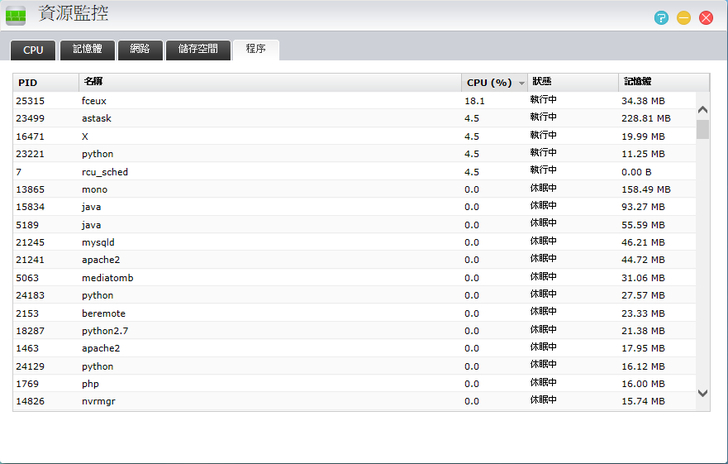The image size is (728, 464).
Task: Click the vertical scrollbar thumb
Action: click(x=703, y=129)
